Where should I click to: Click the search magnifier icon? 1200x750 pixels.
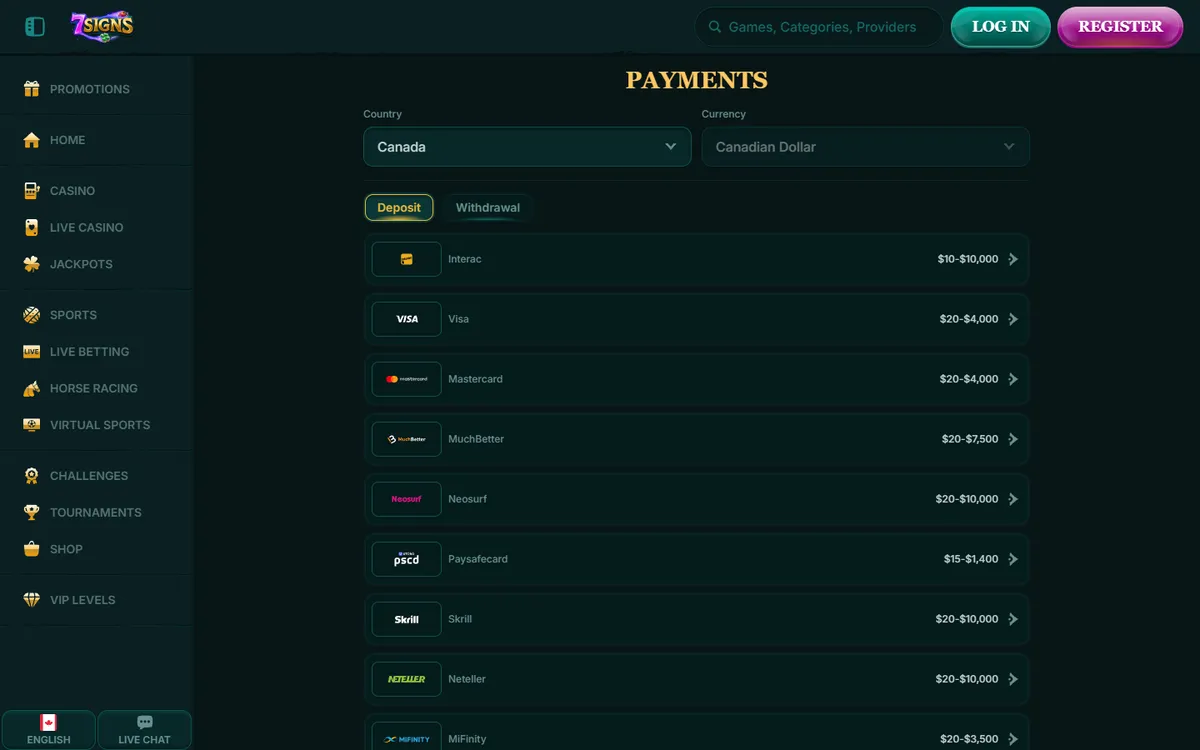tap(715, 27)
